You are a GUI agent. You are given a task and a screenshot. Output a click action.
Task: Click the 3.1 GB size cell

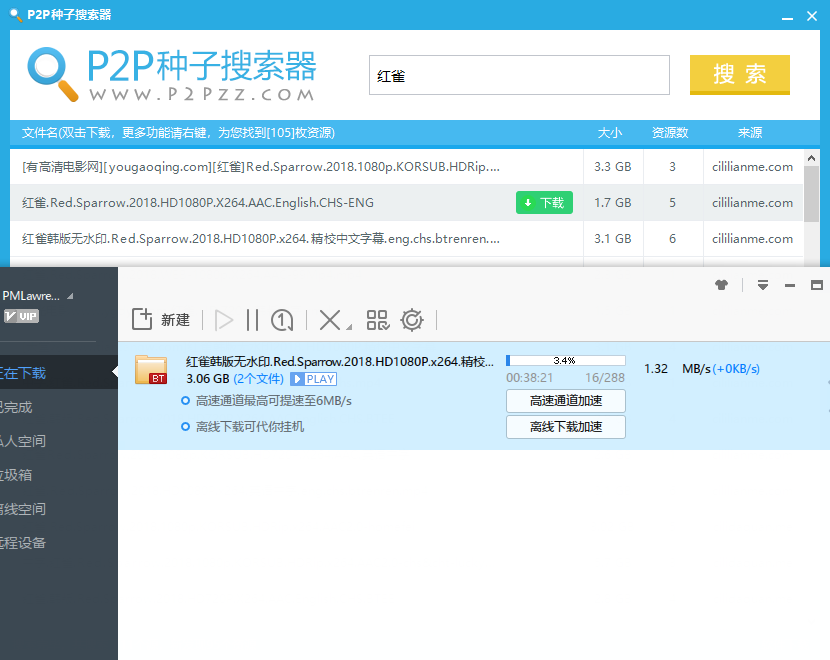[x=612, y=239]
